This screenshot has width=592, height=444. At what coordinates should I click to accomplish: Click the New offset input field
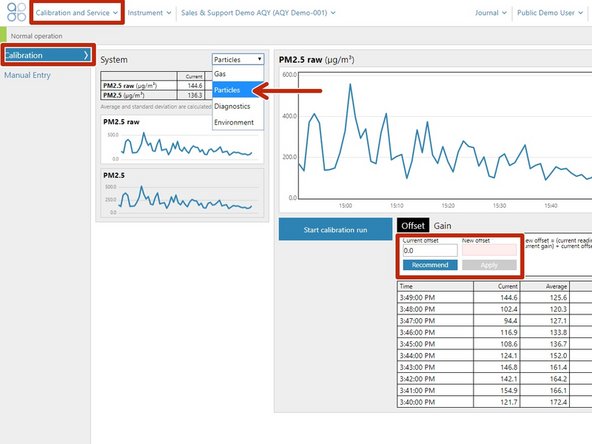(x=489, y=250)
